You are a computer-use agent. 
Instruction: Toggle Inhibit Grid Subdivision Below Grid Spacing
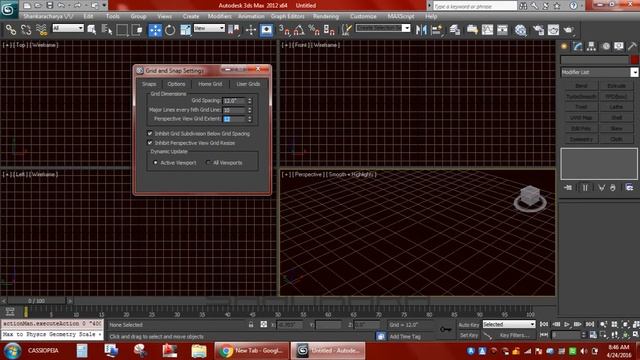click(x=150, y=133)
